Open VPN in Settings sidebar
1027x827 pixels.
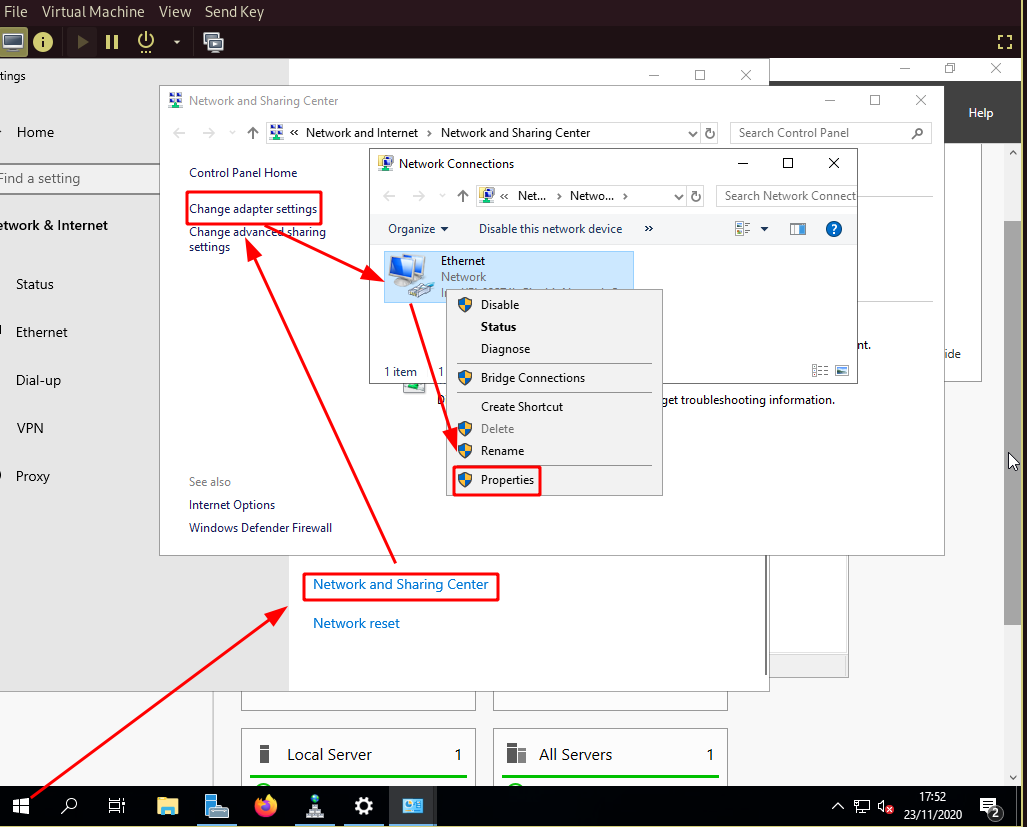tap(30, 428)
